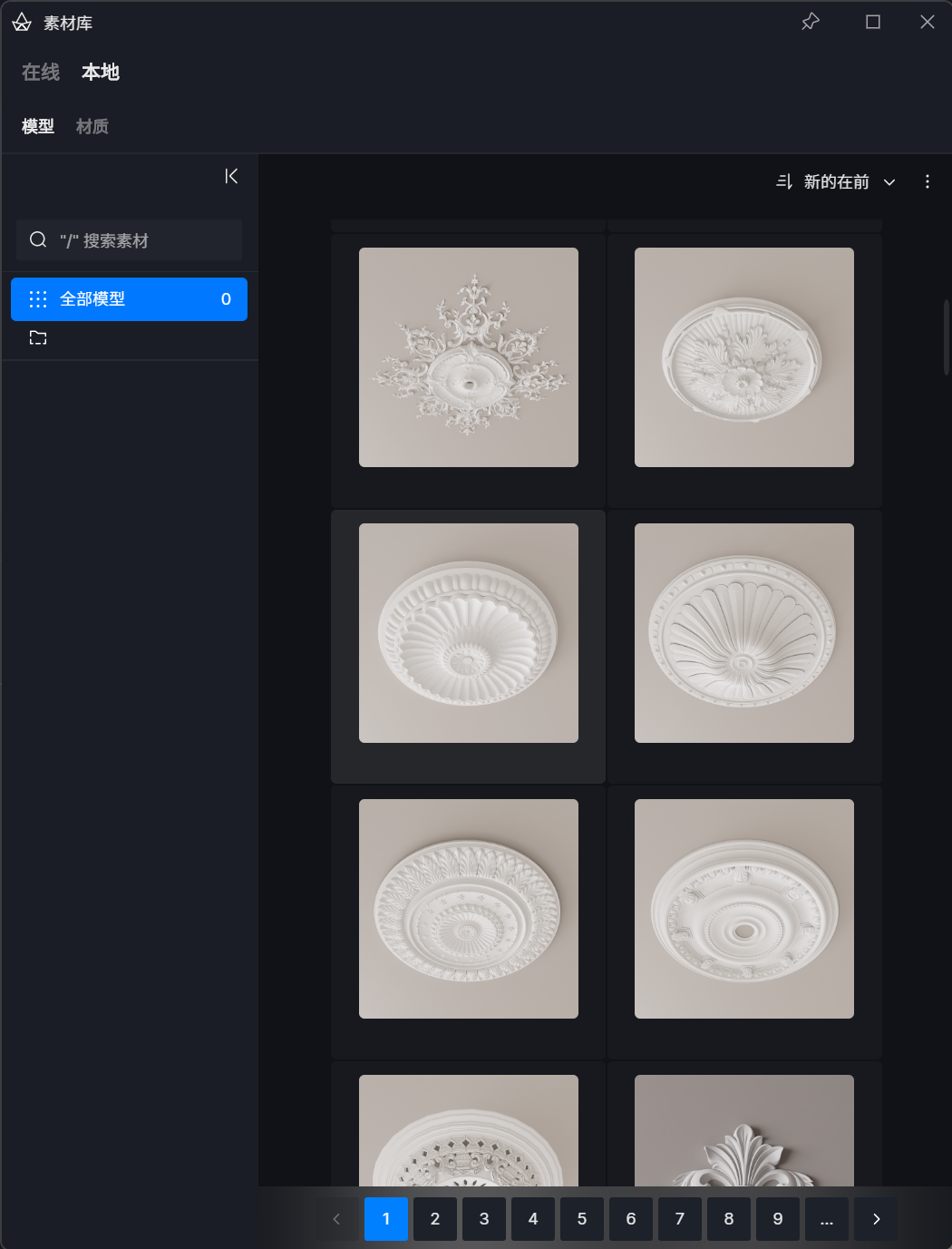Open the ellipsis for more pages
This screenshot has width=952, height=1249.
[x=827, y=1219]
